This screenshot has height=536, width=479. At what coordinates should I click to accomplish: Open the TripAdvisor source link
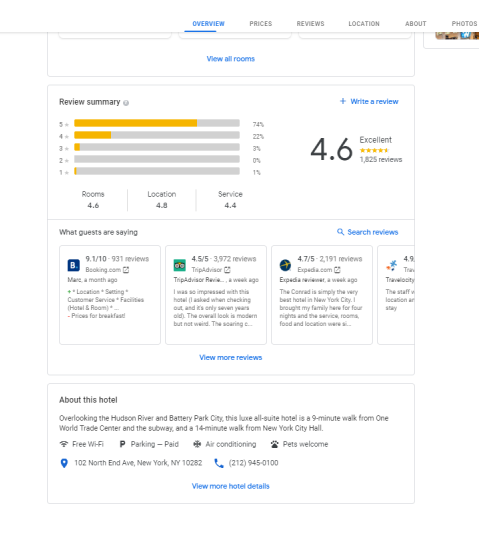coord(207,270)
